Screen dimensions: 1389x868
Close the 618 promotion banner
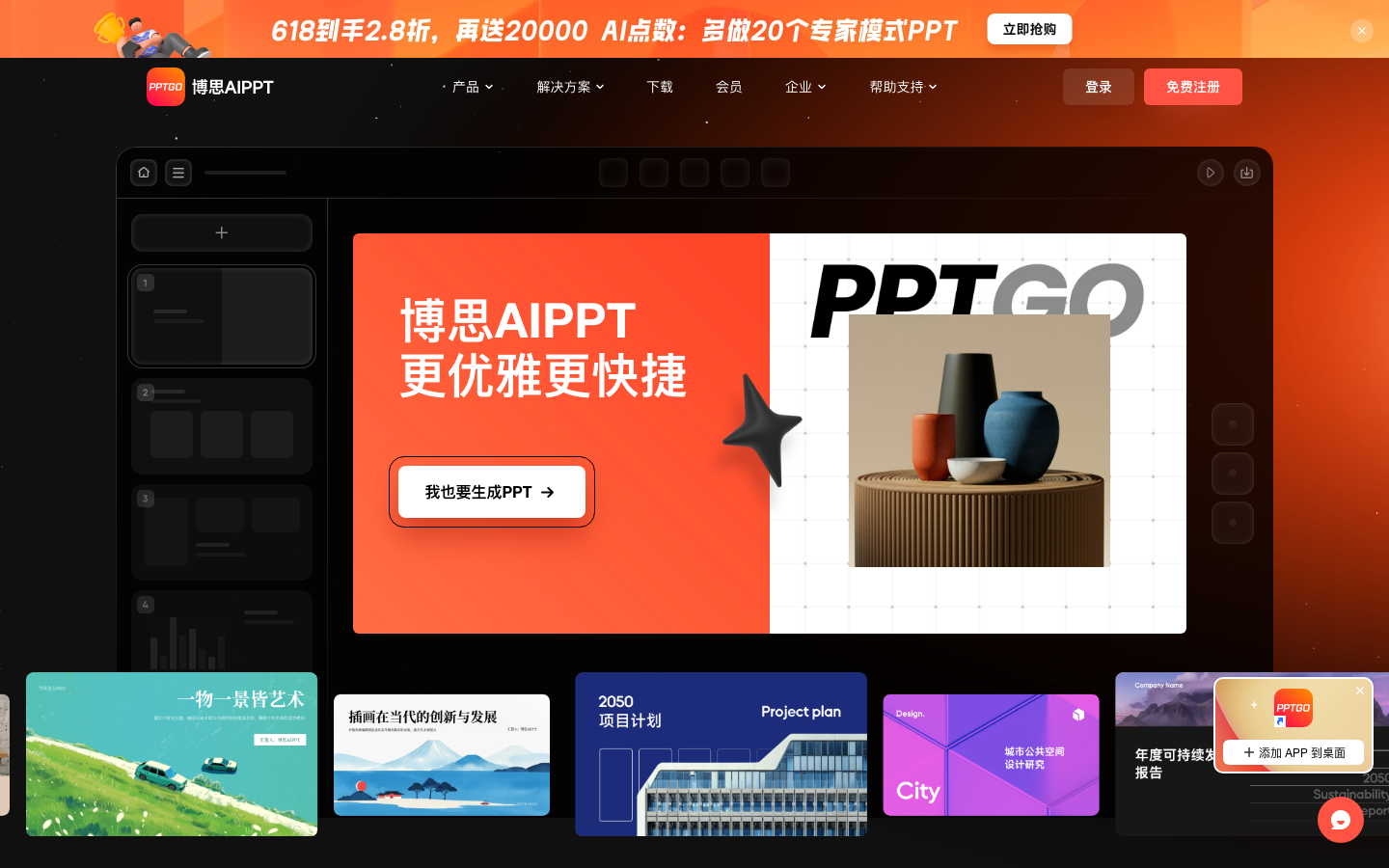pyautogui.click(x=1361, y=31)
